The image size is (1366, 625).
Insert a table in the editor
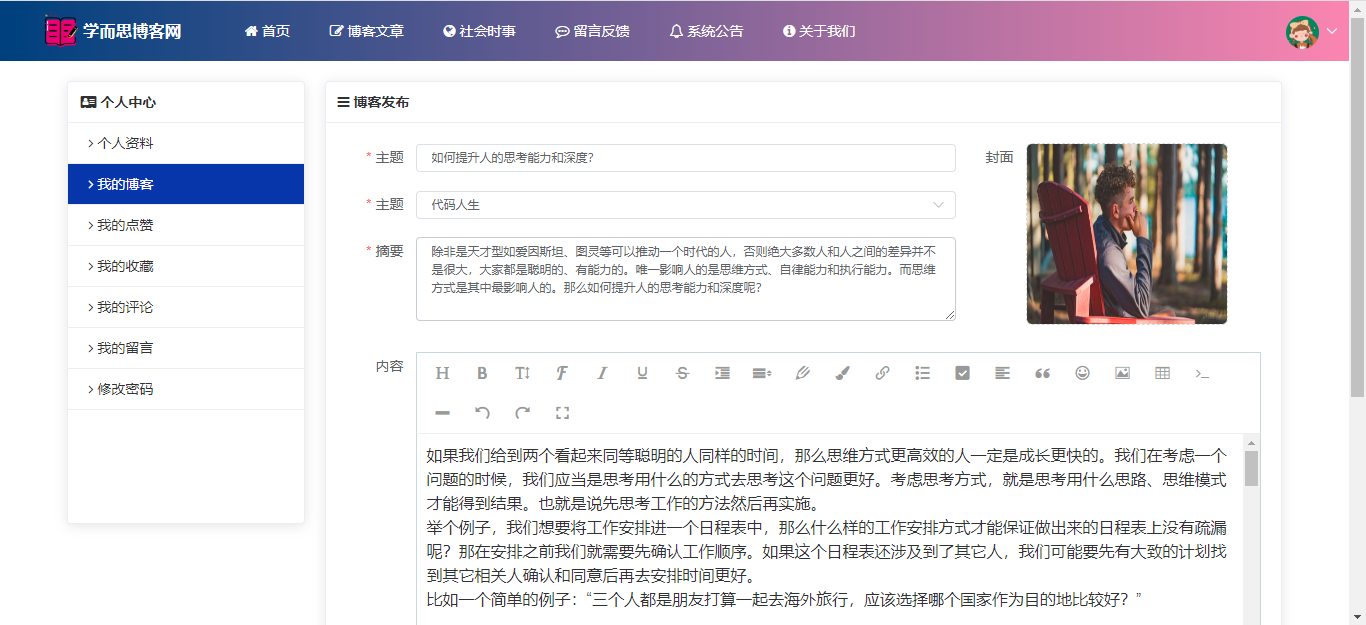click(x=1162, y=373)
